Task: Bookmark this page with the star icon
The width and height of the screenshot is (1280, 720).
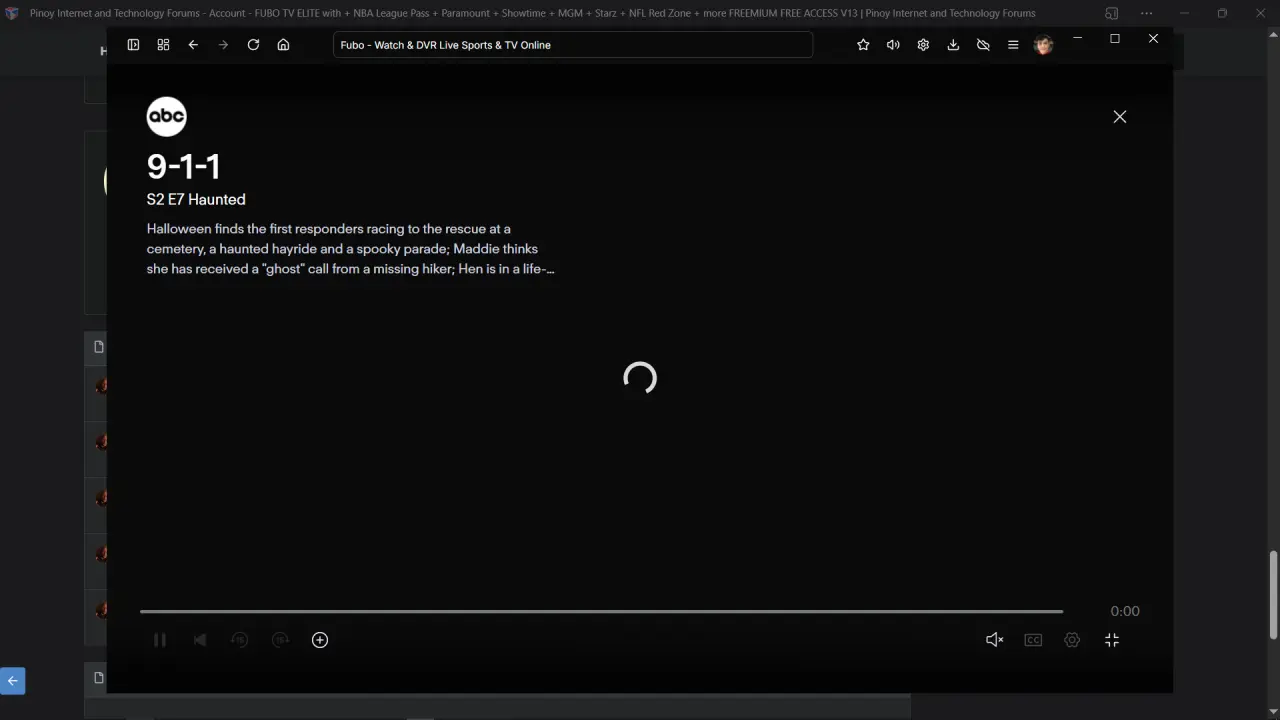Action: (863, 45)
